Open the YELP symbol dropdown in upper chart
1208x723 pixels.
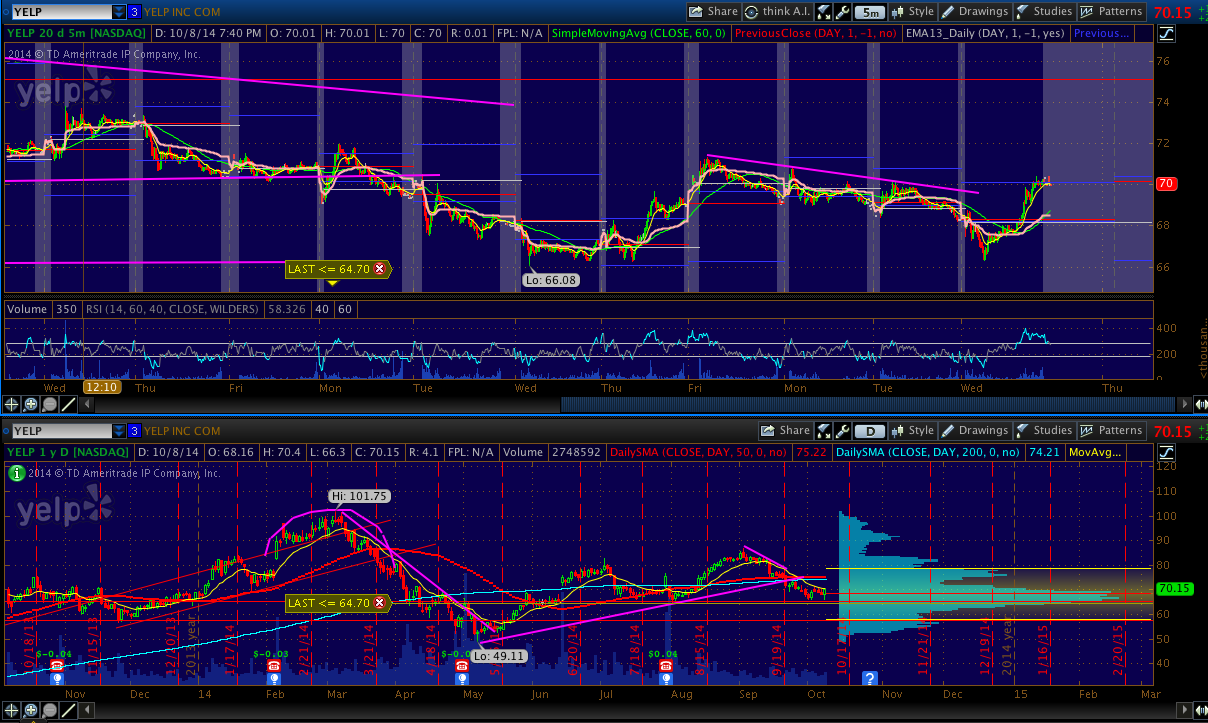pyautogui.click(x=119, y=12)
